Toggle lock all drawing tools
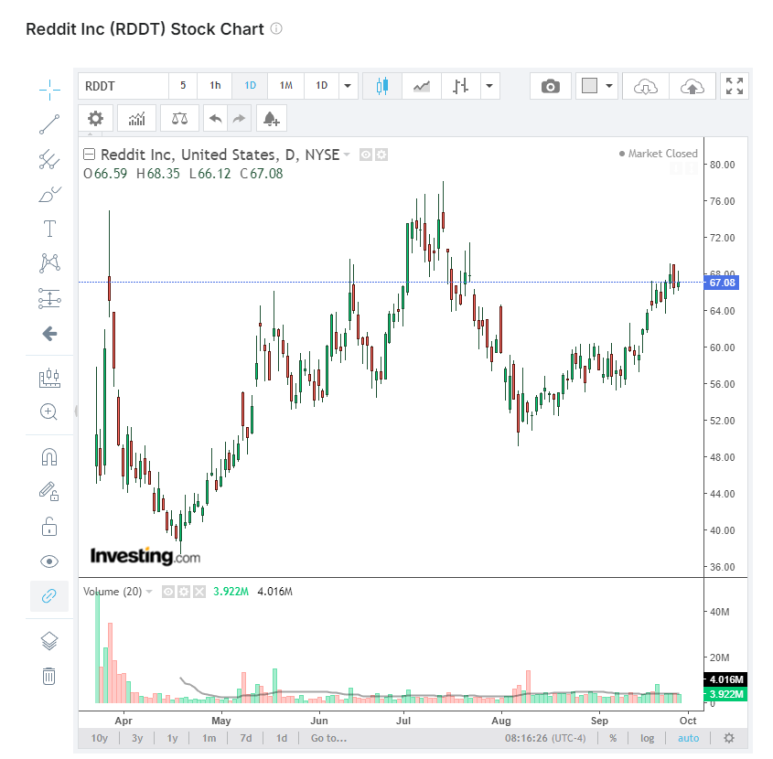The width and height of the screenshot is (773, 759). pos(49,526)
